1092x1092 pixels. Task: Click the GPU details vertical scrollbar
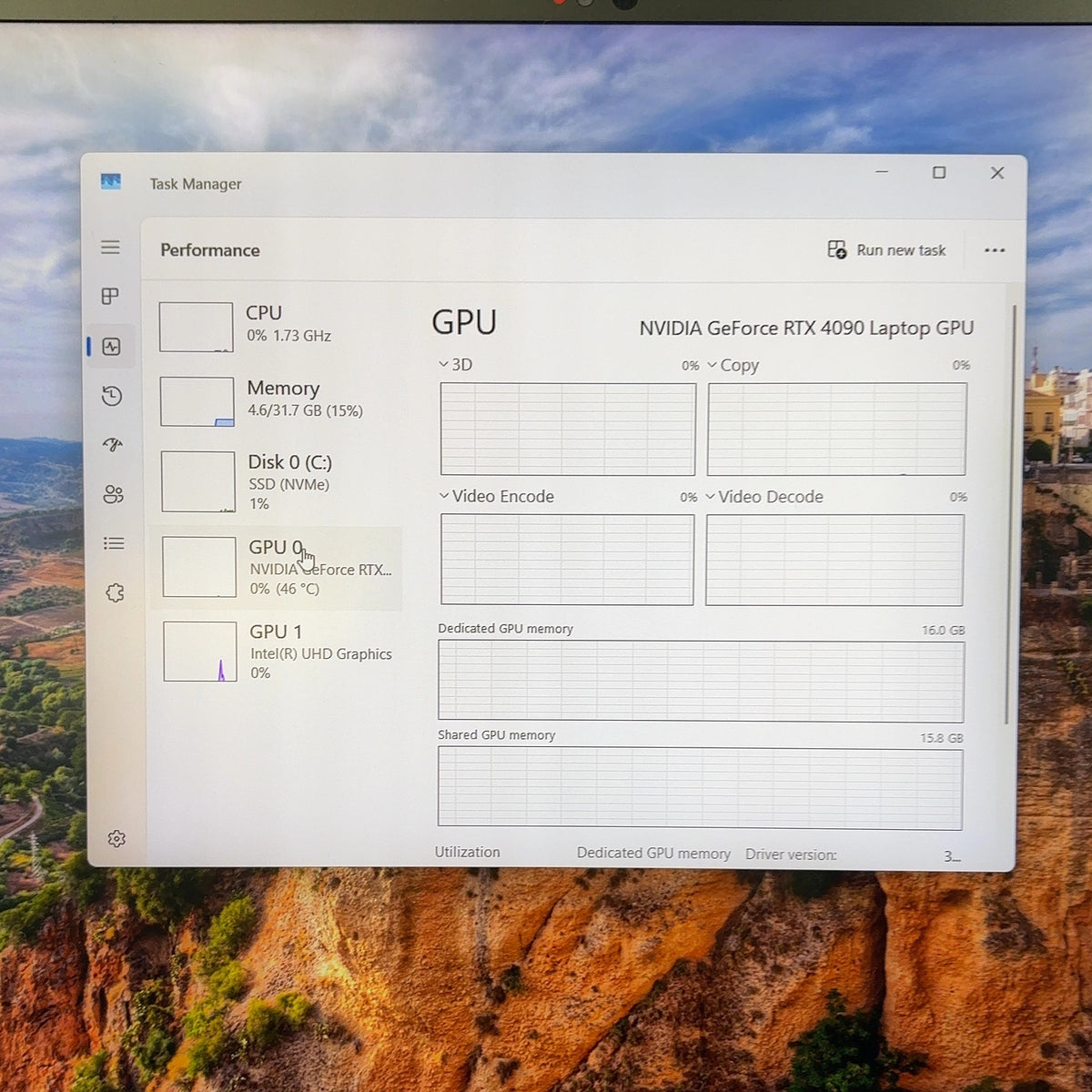click(1011, 514)
